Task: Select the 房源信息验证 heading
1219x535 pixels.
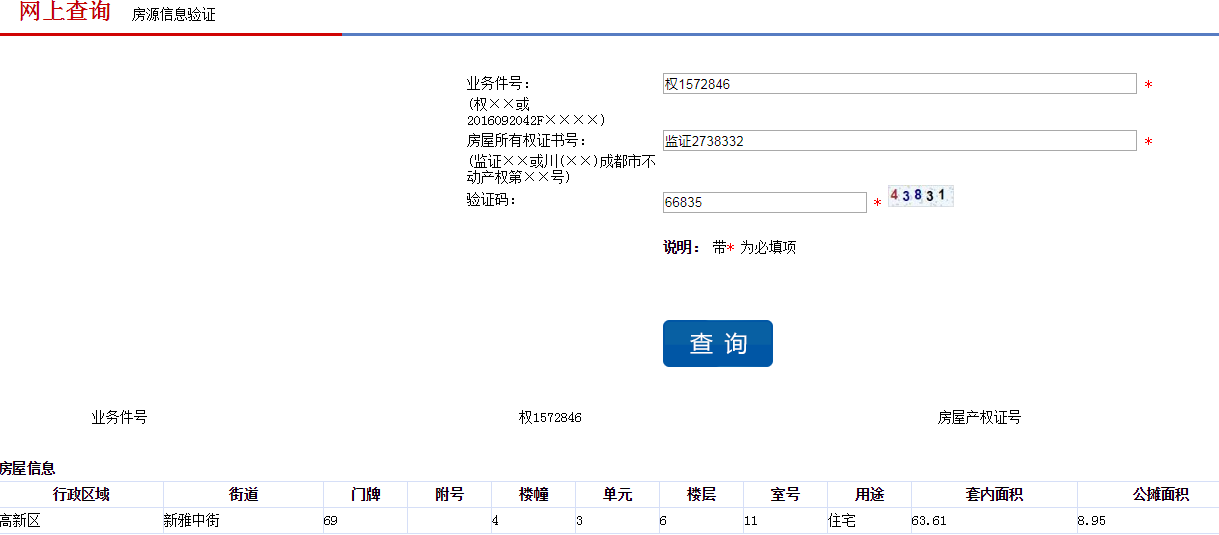Action: click(173, 15)
